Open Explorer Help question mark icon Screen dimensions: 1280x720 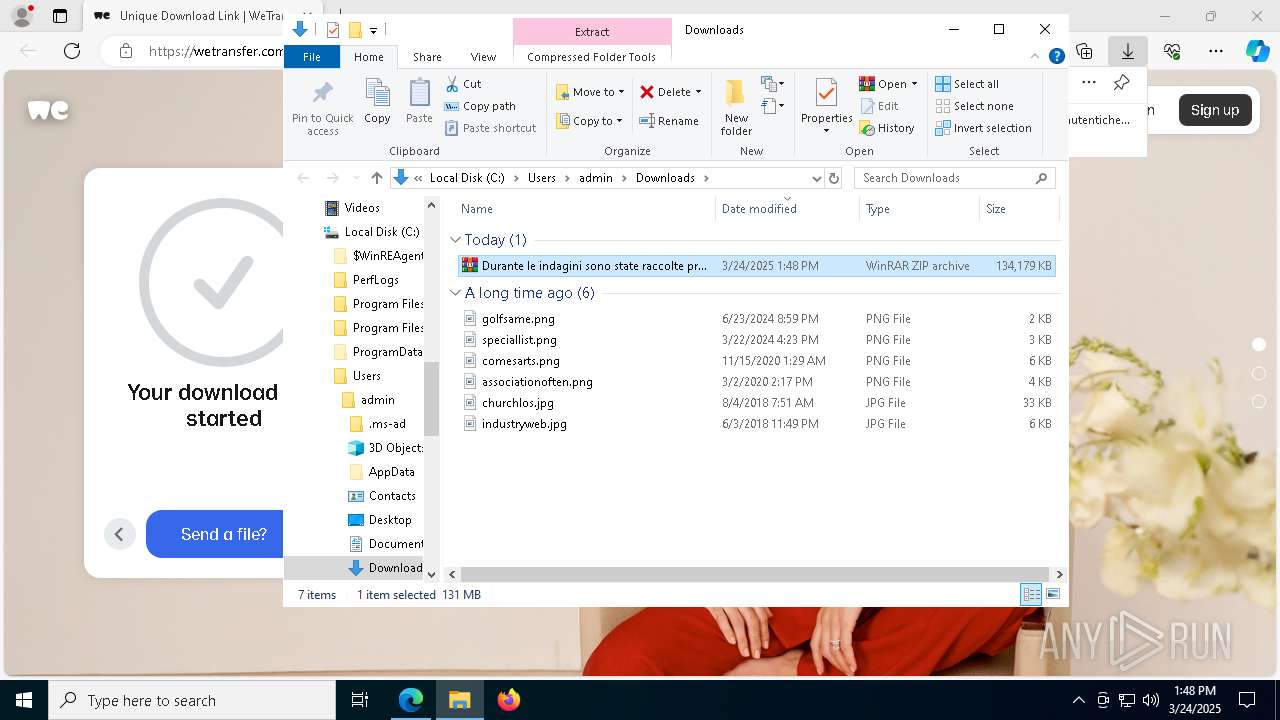tap(1056, 57)
